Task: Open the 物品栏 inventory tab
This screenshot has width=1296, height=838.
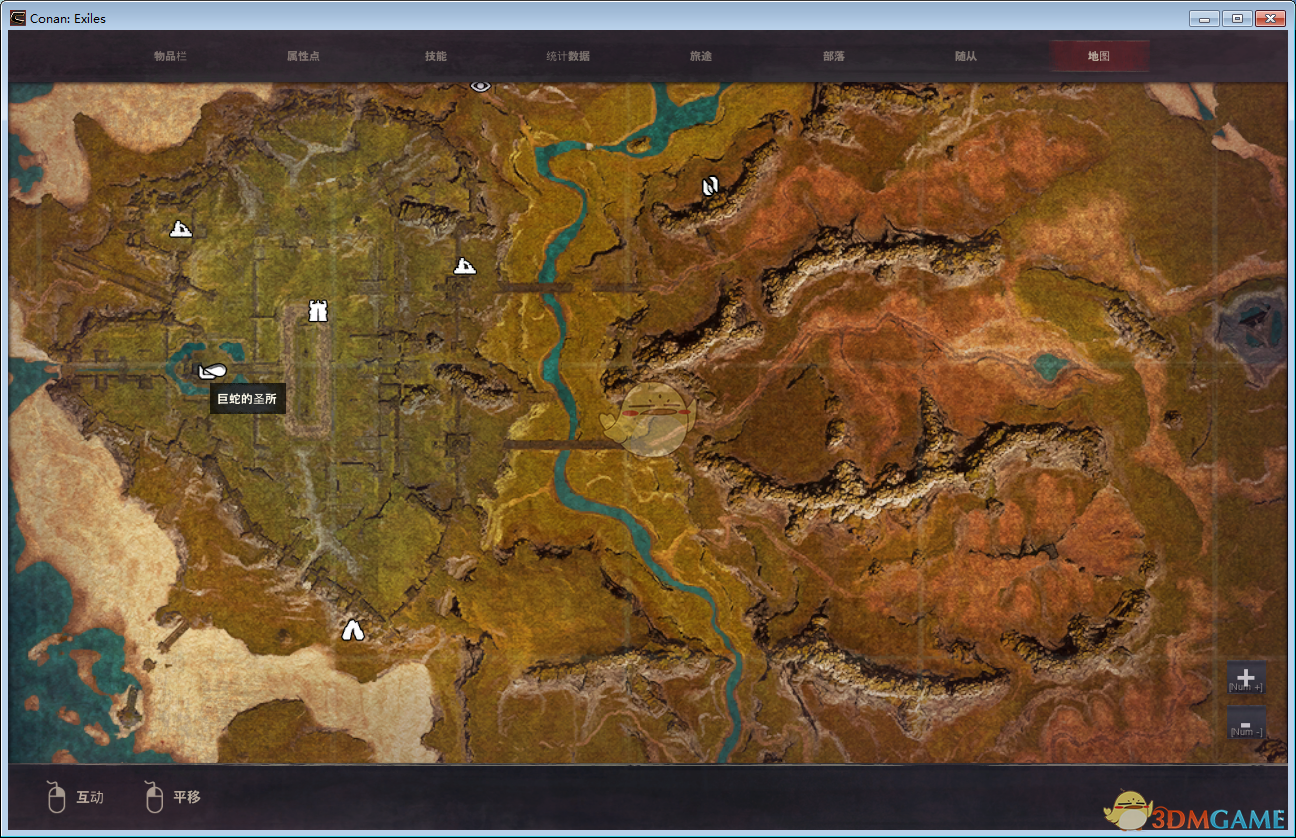Action: point(170,56)
